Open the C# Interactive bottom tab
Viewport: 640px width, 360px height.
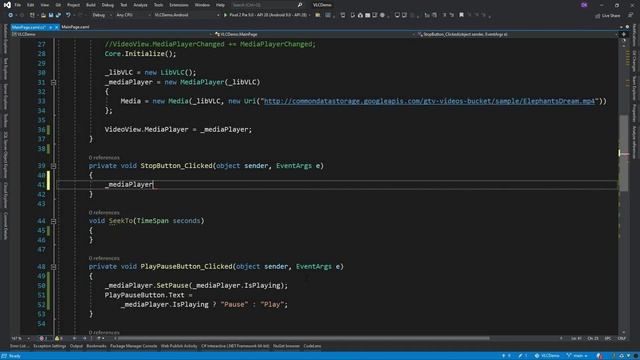click(235, 346)
